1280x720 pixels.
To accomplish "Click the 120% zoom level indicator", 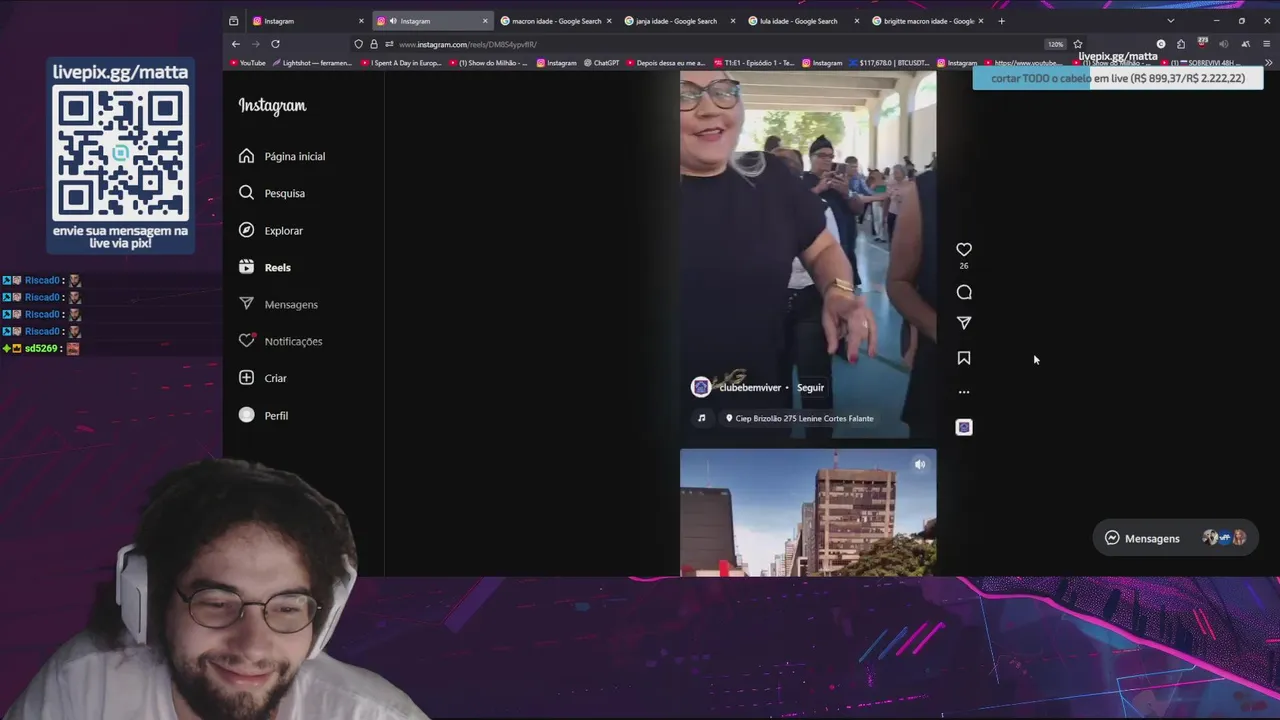I will 1055,44.
